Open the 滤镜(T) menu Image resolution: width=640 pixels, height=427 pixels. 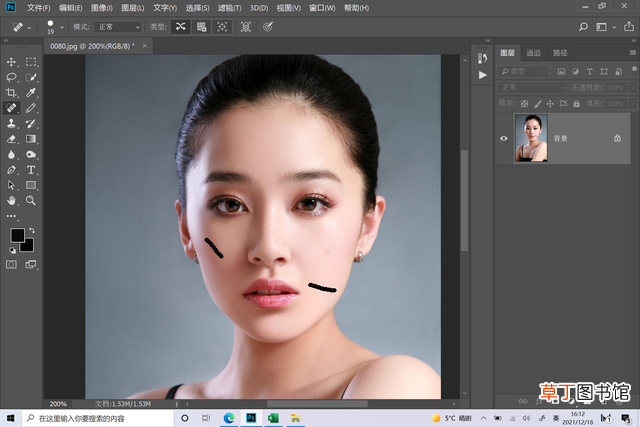pyautogui.click(x=229, y=8)
